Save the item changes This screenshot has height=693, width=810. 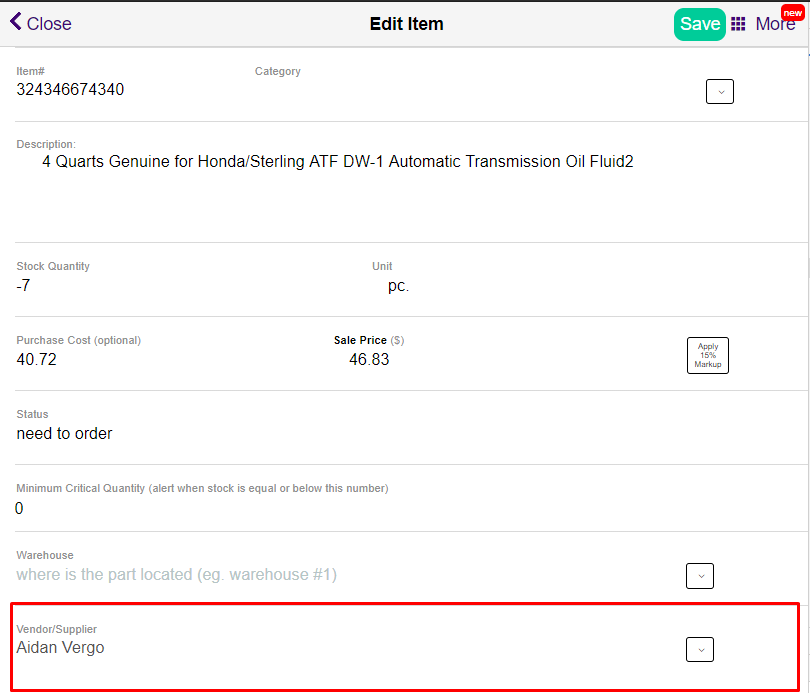click(699, 23)
